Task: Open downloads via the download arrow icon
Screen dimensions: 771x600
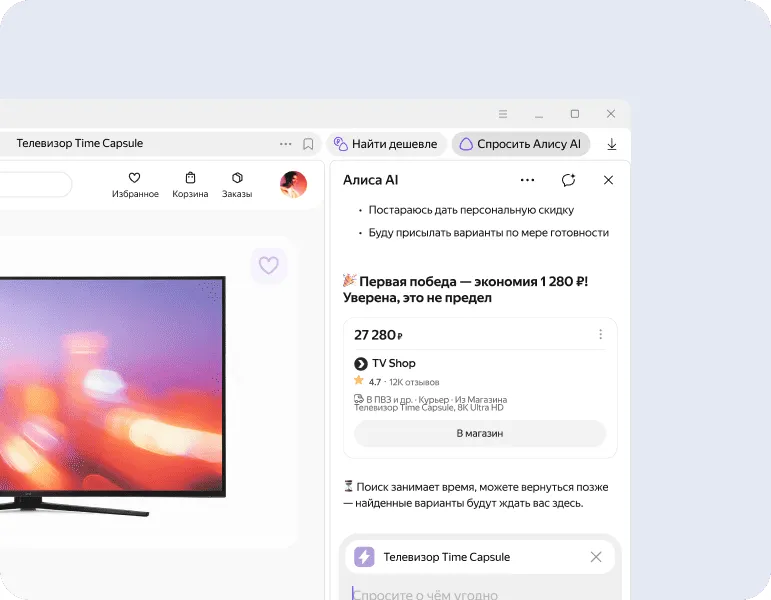Action: pos(612,144)
